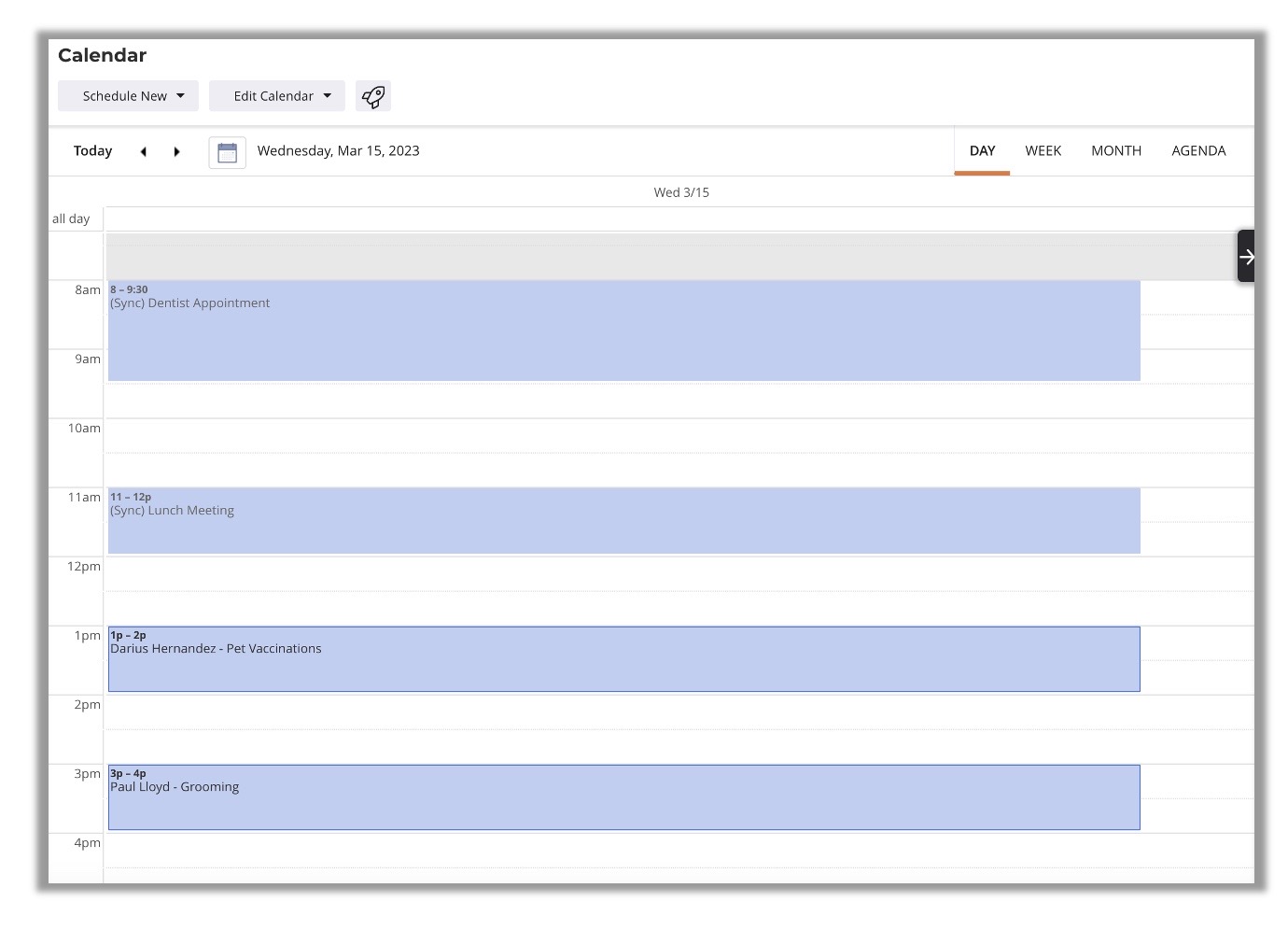This screenshot has height=930, width=1288.
Task: Click the 8am time label
Action: click(x=88, y=290)
